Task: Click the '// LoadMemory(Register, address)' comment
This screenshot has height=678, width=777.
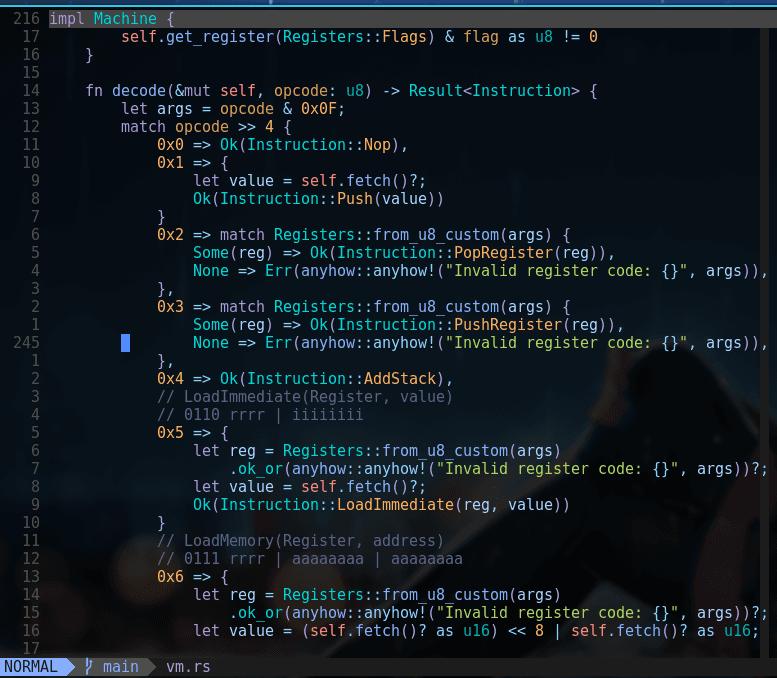Action: 300,540
